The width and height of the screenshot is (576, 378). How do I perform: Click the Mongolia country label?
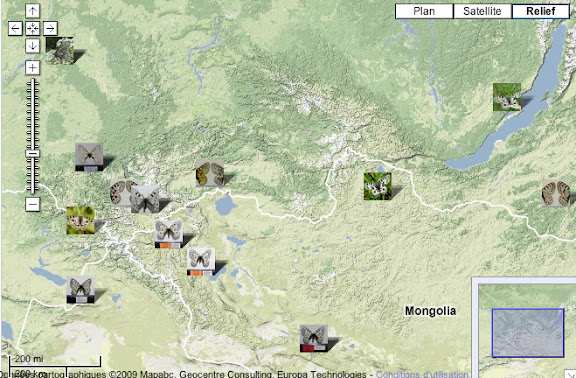point(431,311)
